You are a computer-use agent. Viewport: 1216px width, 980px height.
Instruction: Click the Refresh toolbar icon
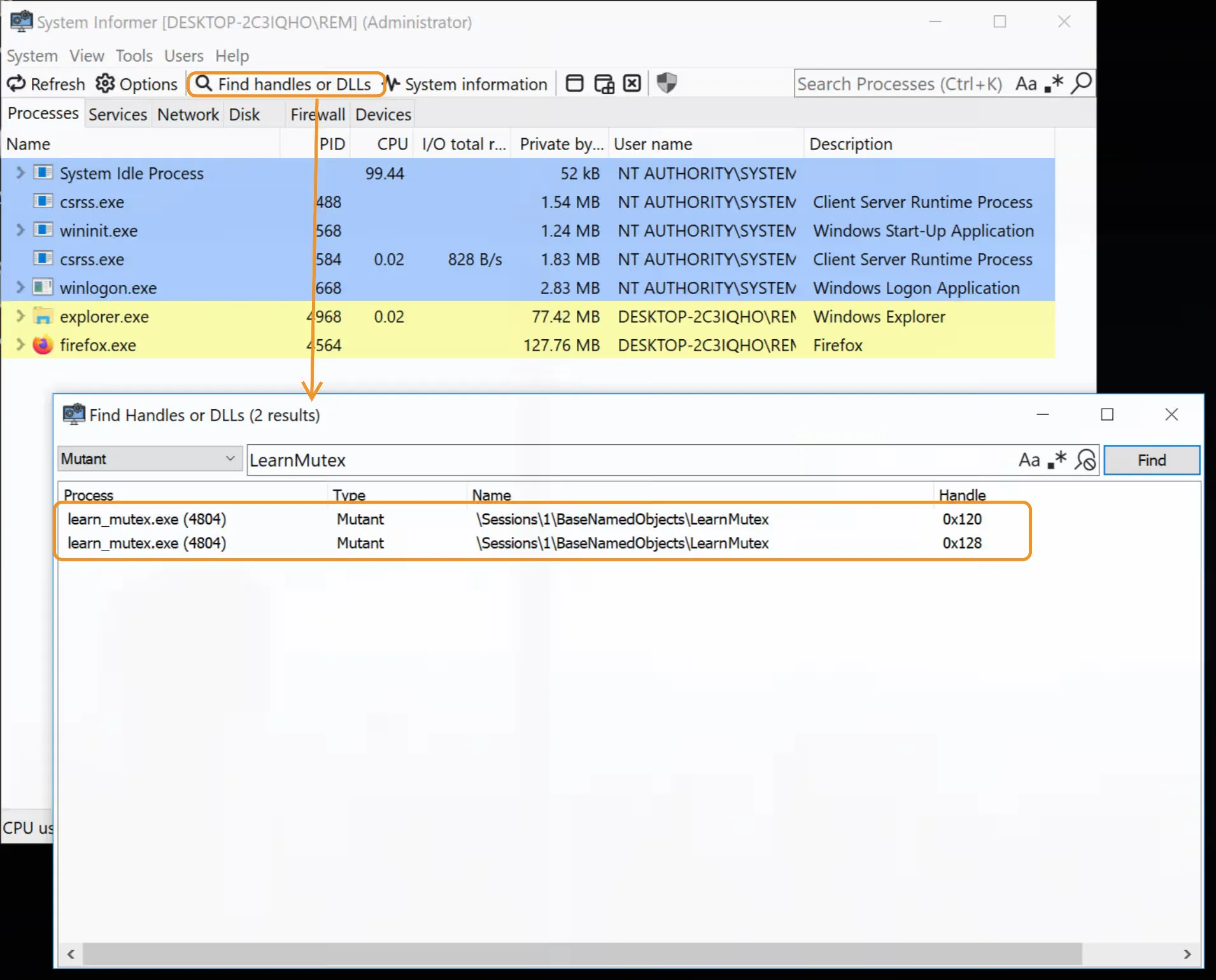pyautogui.click(x=17, y=83)
